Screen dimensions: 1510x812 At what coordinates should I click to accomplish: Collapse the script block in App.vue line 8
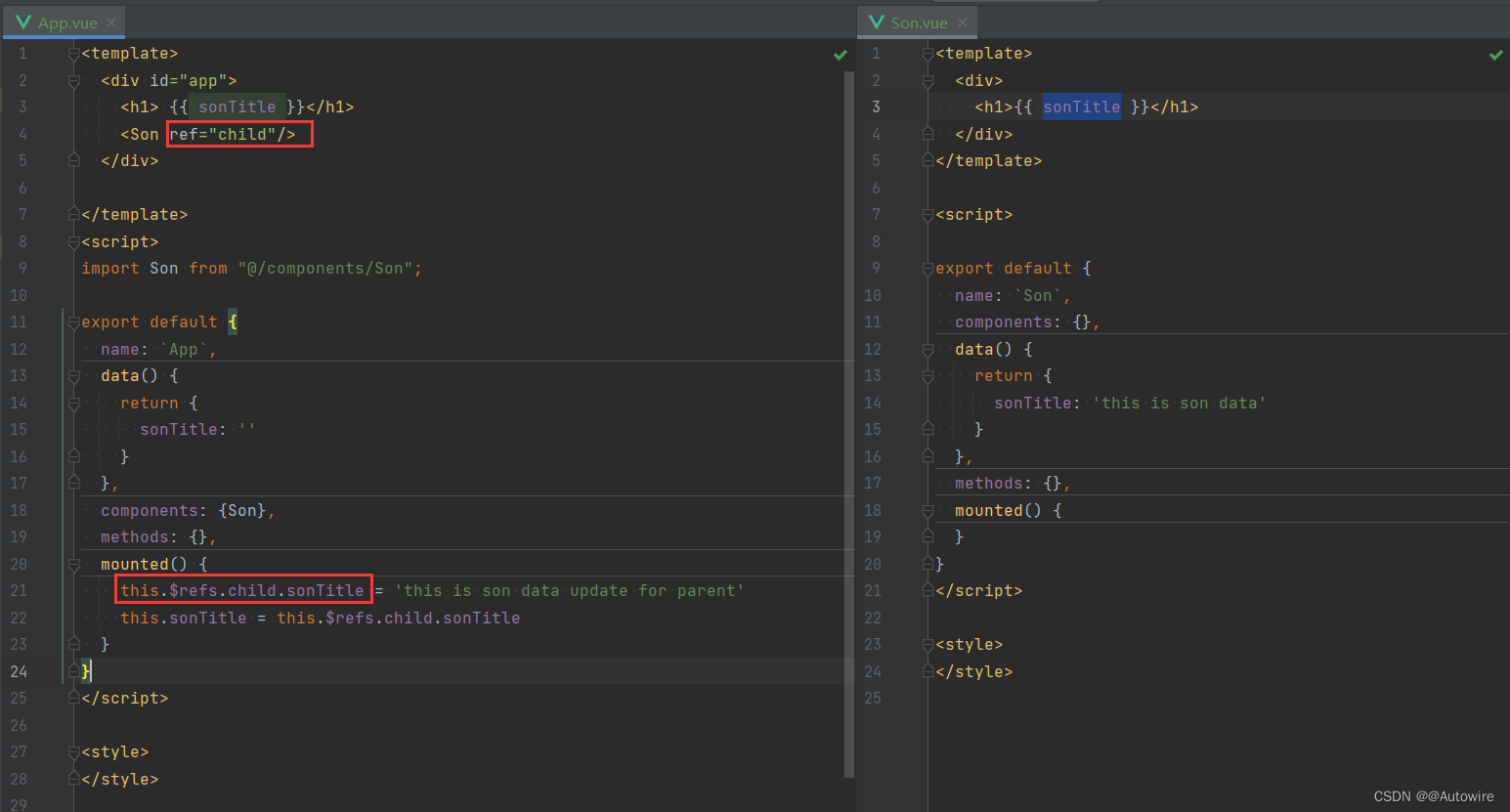click(73, 242)
